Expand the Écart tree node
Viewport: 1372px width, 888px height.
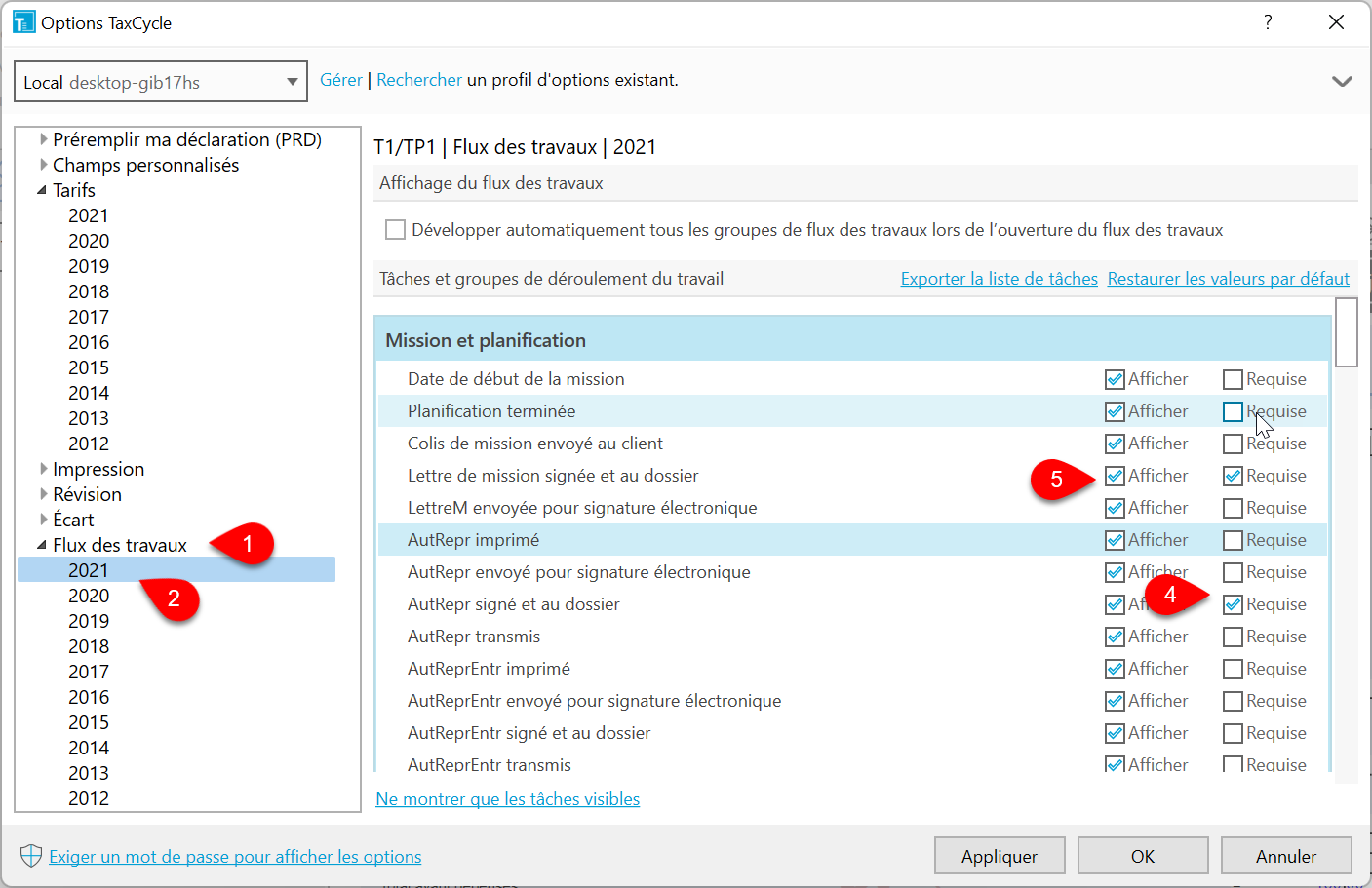[x=43, y=520]
